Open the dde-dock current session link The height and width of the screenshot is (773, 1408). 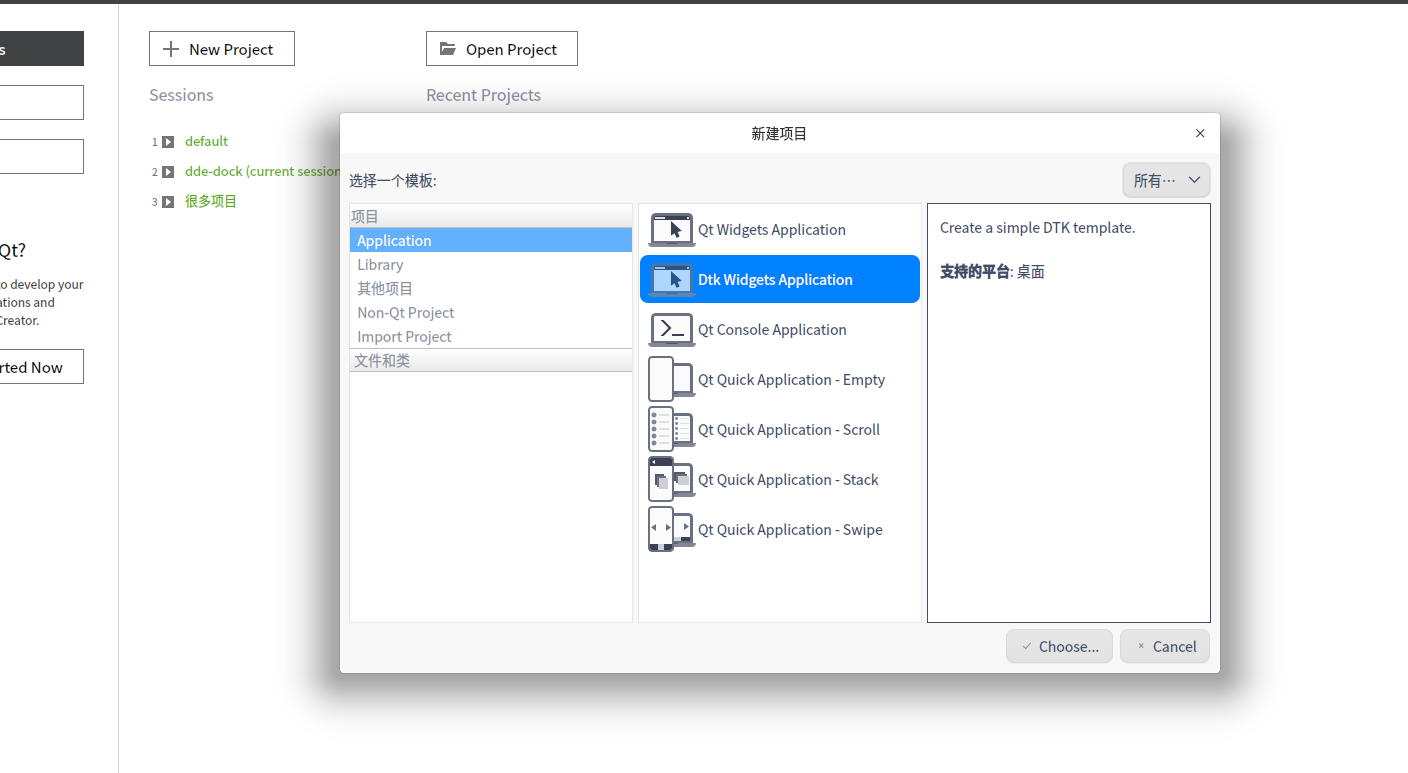[x=262, y=172]
